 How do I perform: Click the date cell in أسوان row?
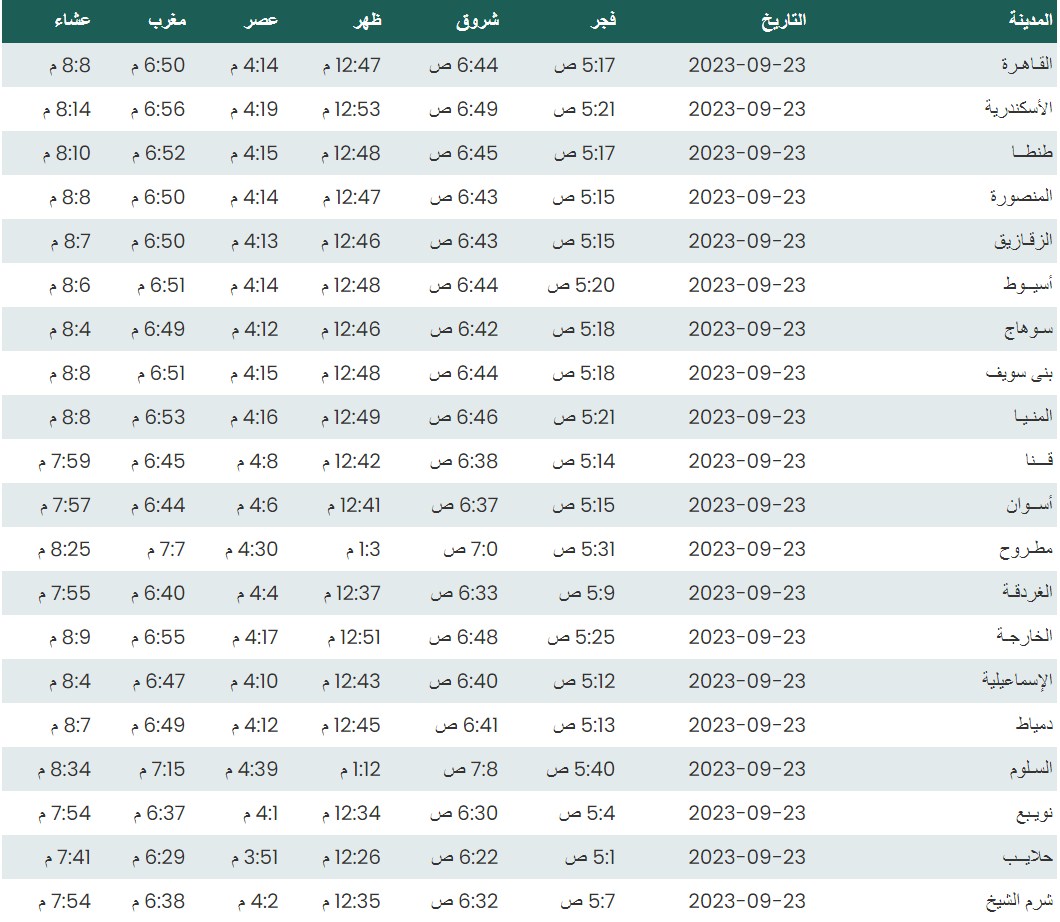pos(746,505)
